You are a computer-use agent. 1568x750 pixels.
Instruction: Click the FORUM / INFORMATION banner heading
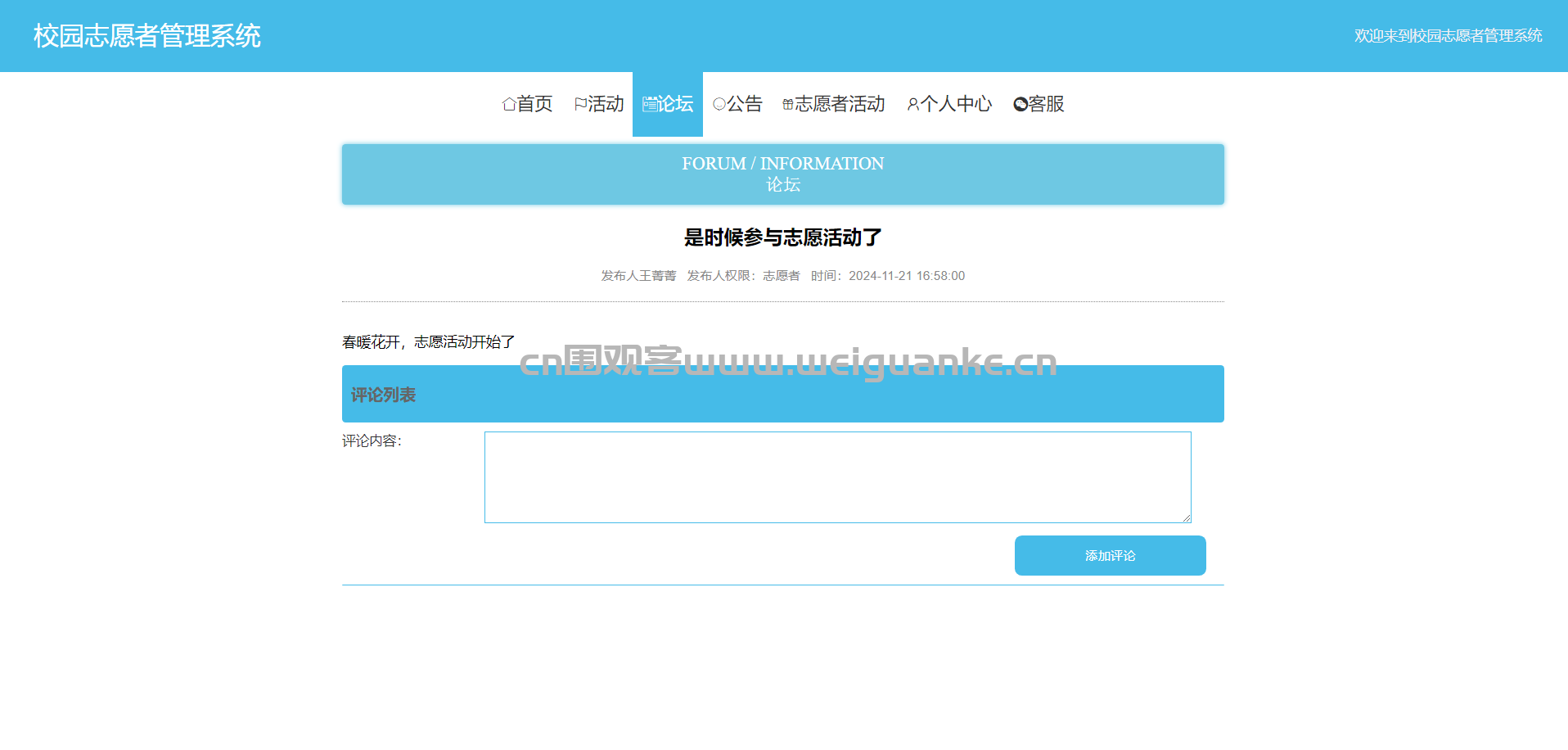[x=782, y=164]
